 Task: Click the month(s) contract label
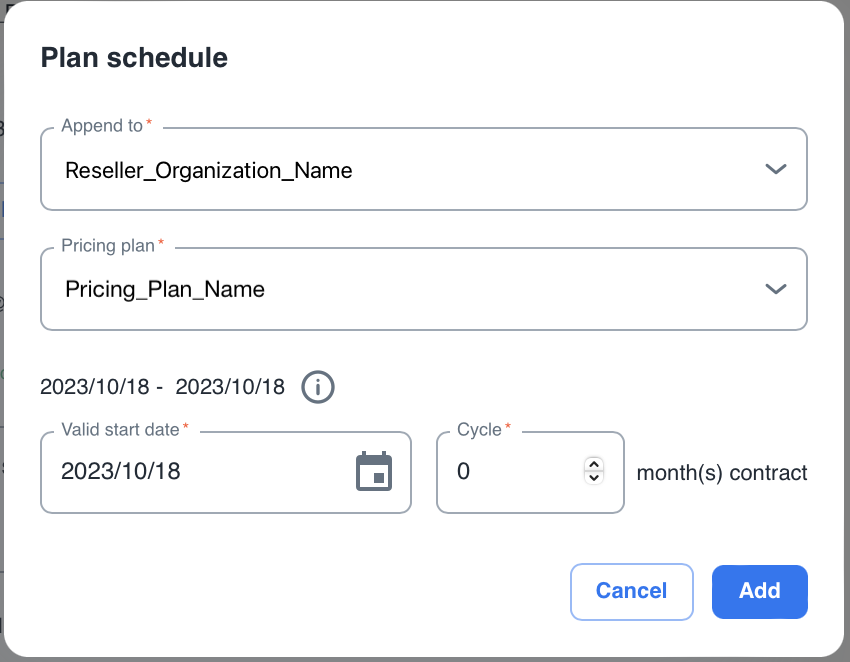722,473
